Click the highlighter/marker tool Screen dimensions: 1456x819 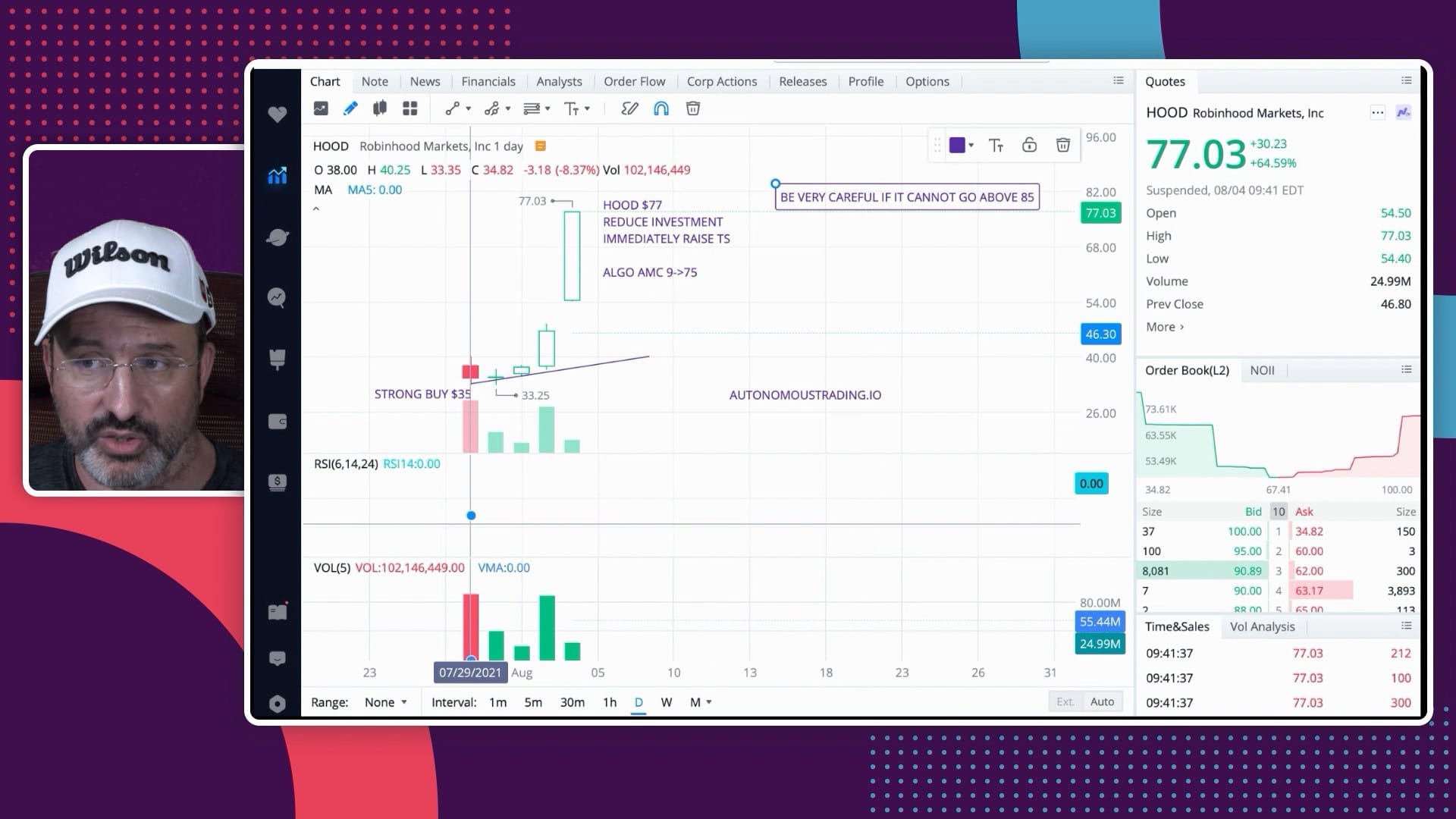click(x=629, y=109)
